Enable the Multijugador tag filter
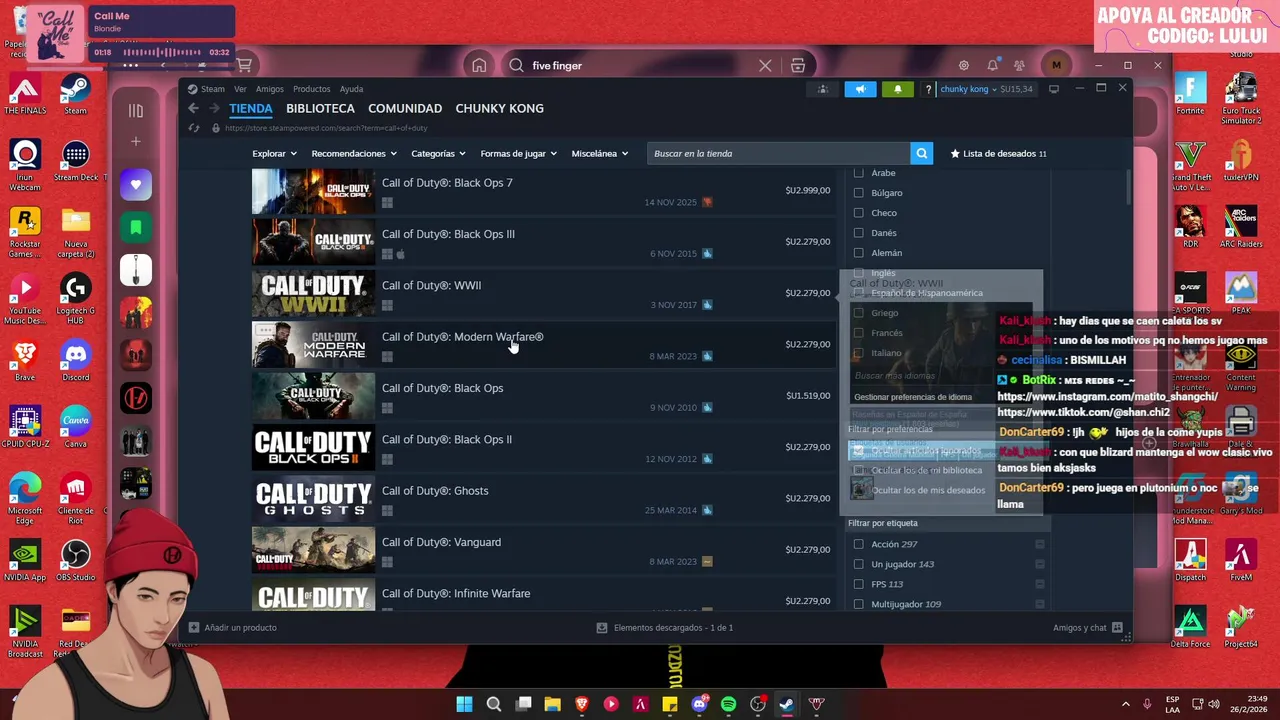The image size is (1280, 720). pos(858,604)
